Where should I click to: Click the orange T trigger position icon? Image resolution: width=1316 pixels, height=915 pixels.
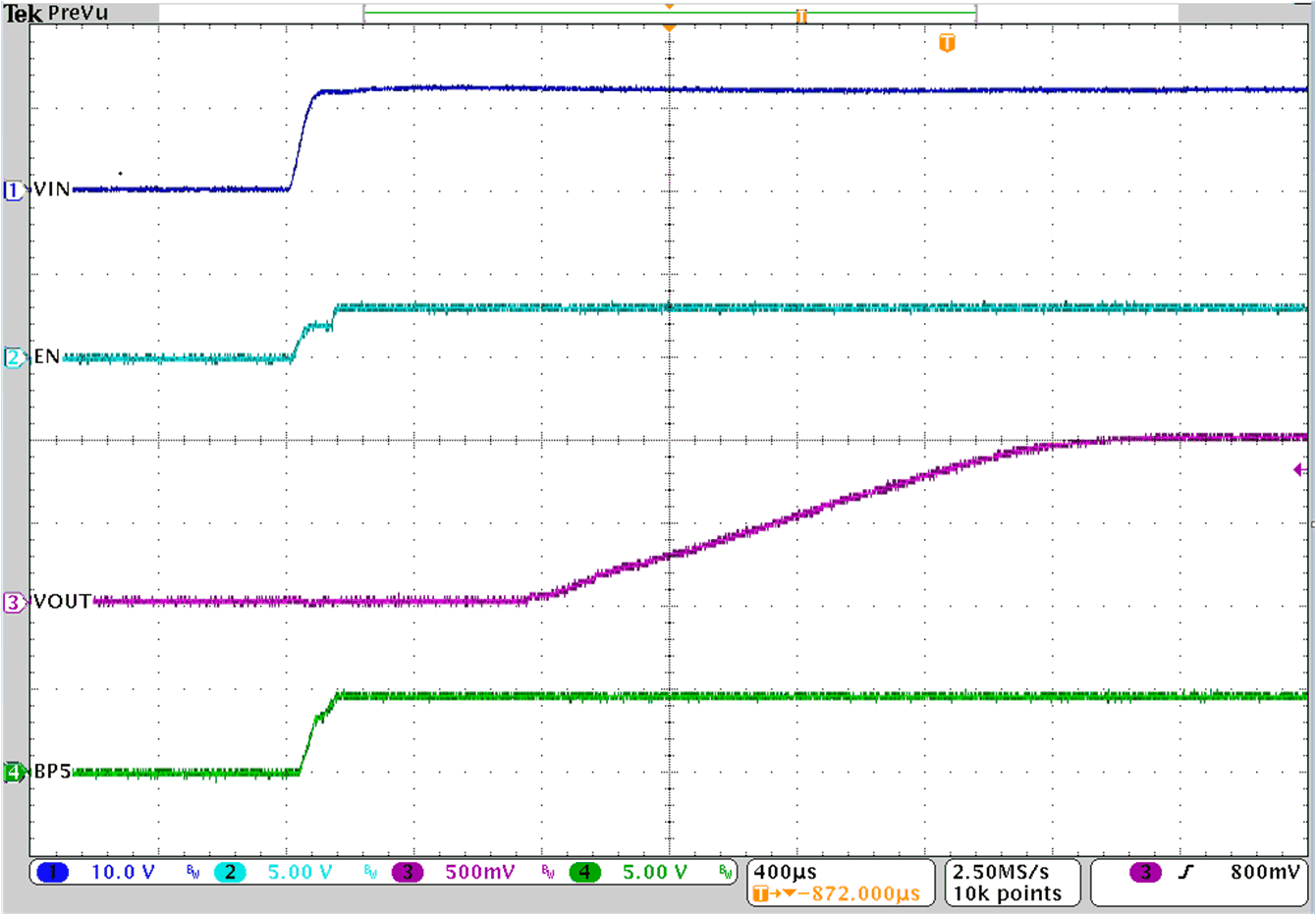pos(946,43)
